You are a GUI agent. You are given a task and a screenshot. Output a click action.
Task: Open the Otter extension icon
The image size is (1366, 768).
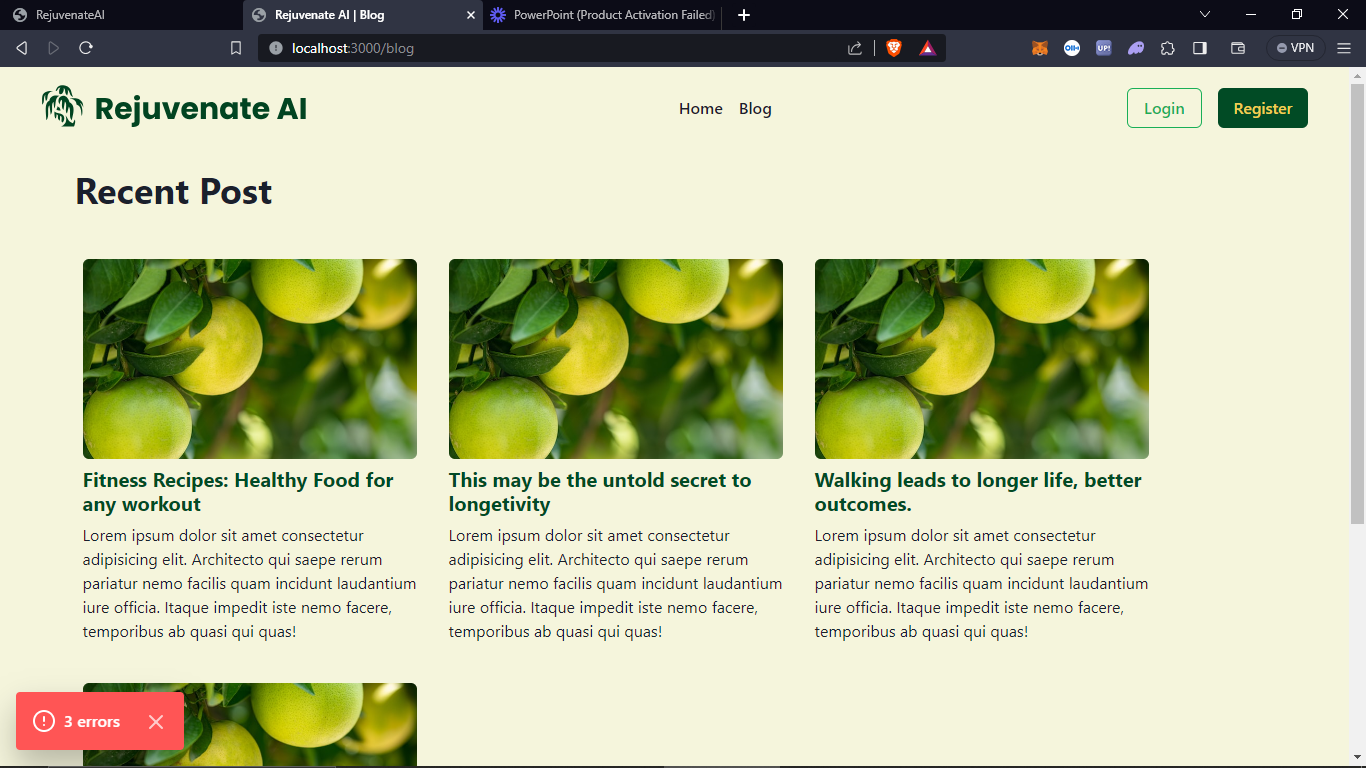tap(1072, 48)
